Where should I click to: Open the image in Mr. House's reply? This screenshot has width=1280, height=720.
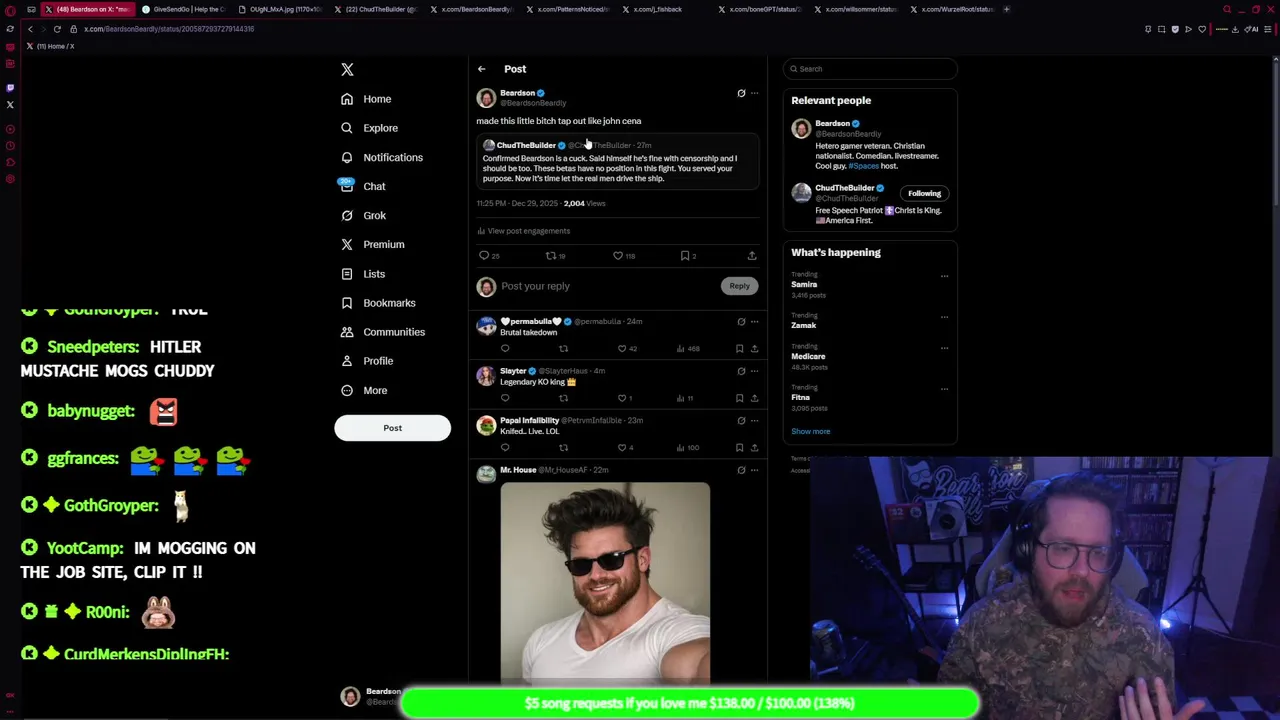tap(605, 582)
